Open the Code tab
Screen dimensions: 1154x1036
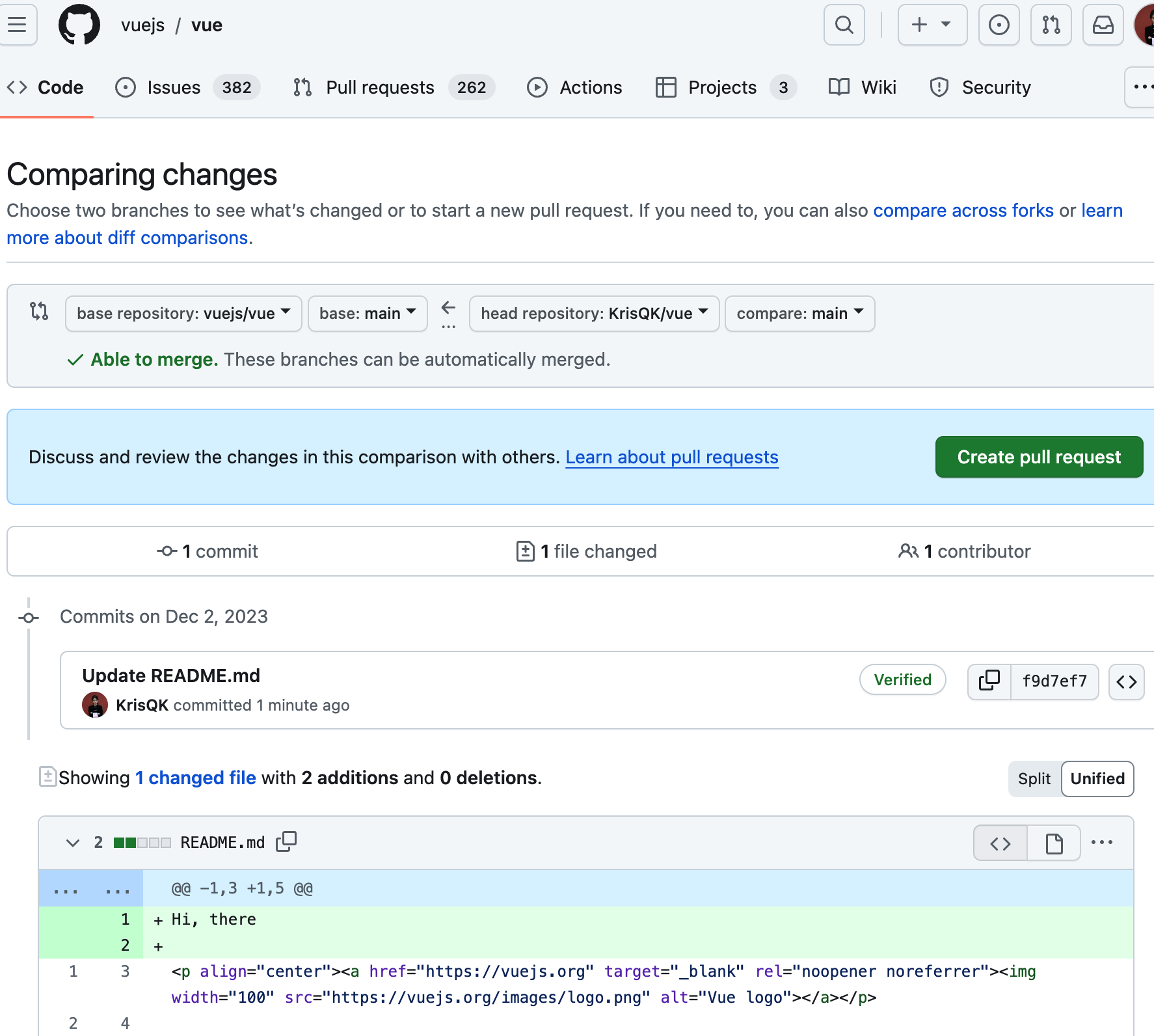click(45, 87)
